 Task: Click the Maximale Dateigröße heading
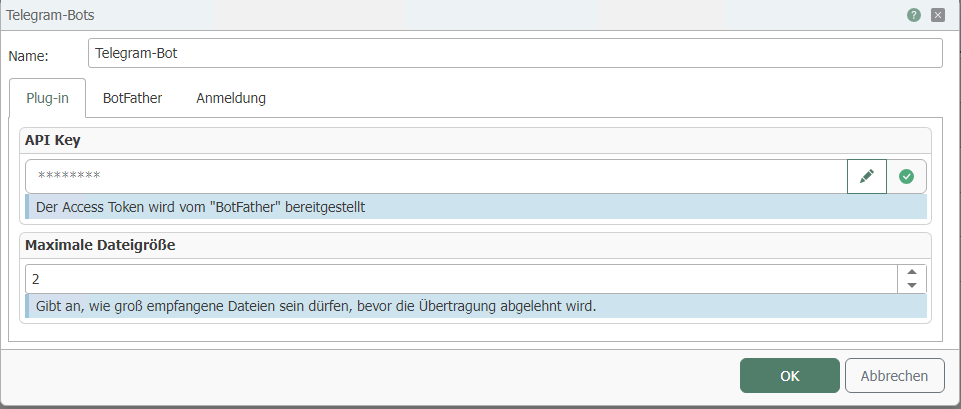point(101,245)
